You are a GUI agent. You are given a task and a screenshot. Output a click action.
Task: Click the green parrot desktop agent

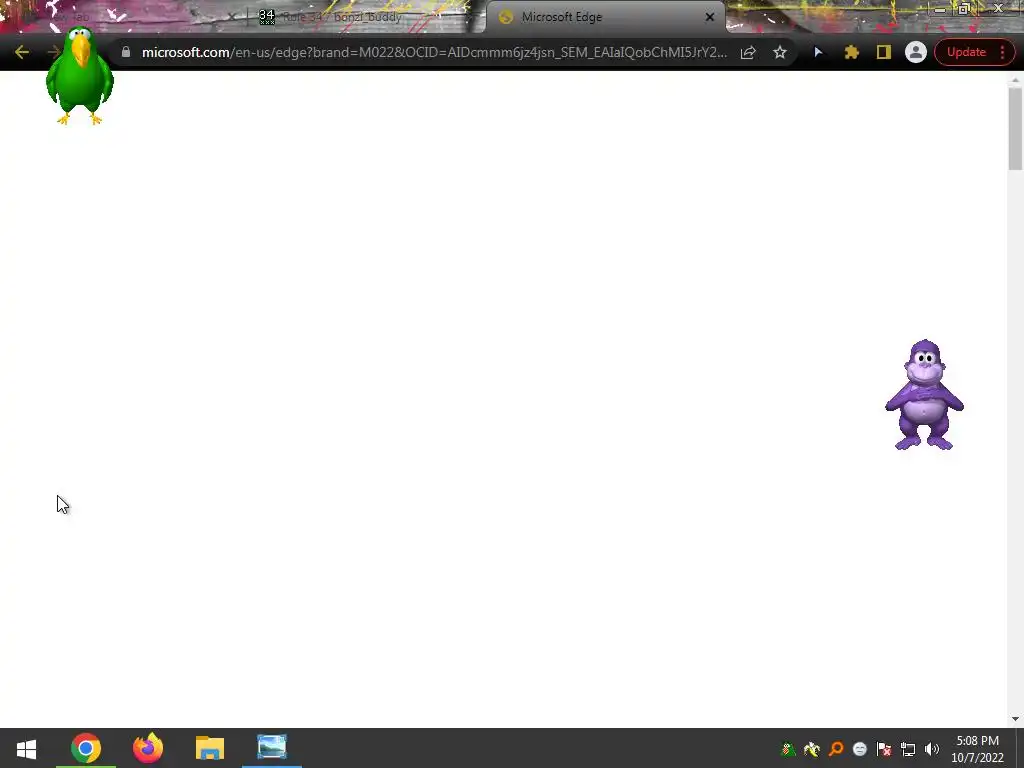pyautogui.click(x=80, y=76)
